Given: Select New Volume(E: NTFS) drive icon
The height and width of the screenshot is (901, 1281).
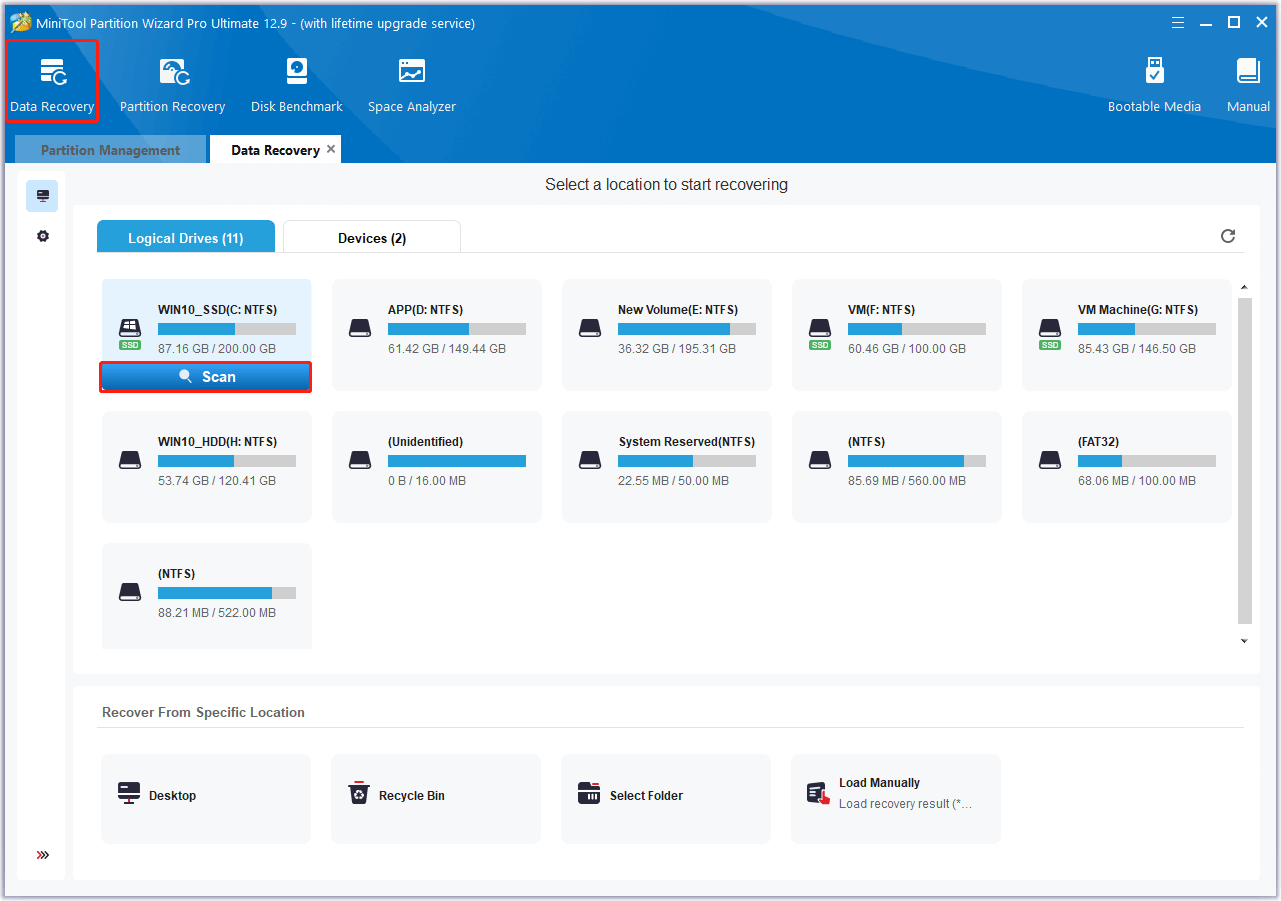Looking at the screenshot, I should tap(590, 328).
